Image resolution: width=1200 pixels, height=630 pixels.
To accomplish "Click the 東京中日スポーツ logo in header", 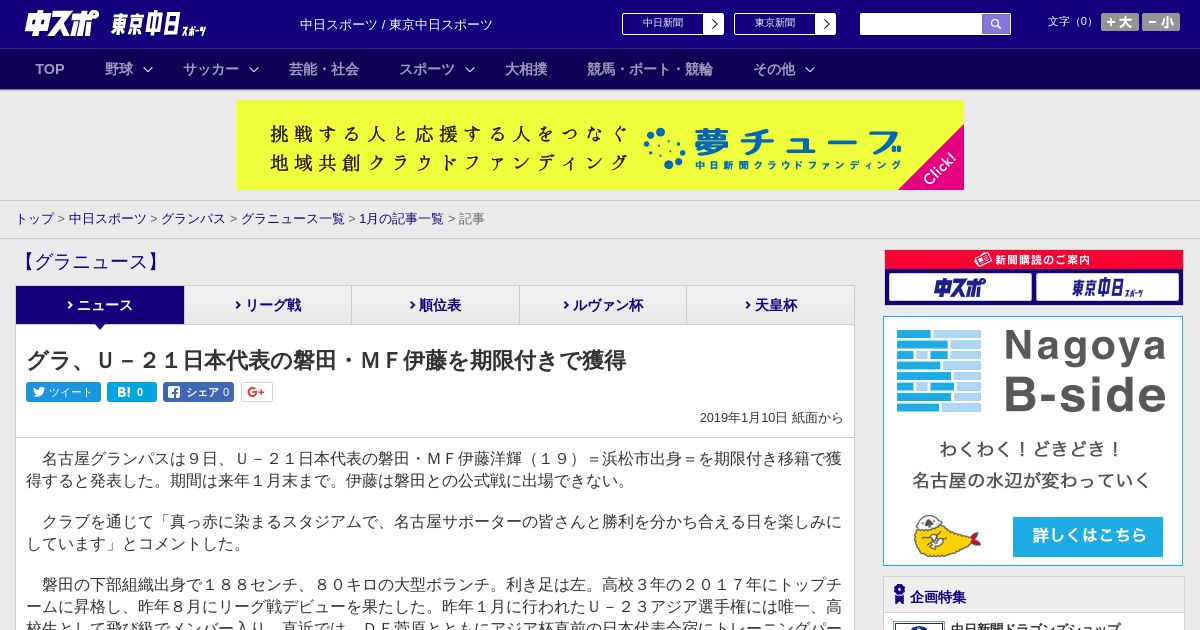I will click(159, 24).
